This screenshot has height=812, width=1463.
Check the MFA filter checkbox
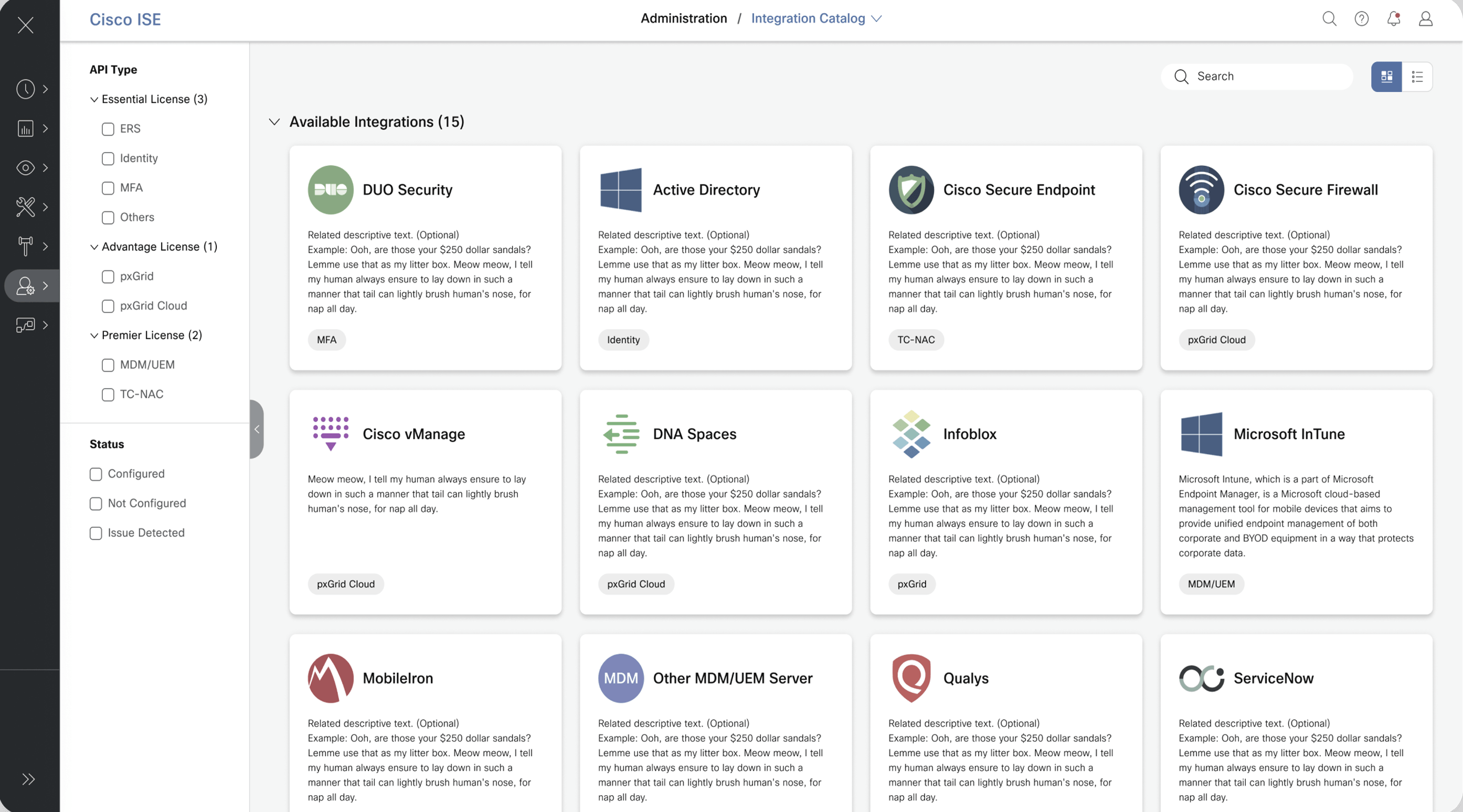coord(108,188)
